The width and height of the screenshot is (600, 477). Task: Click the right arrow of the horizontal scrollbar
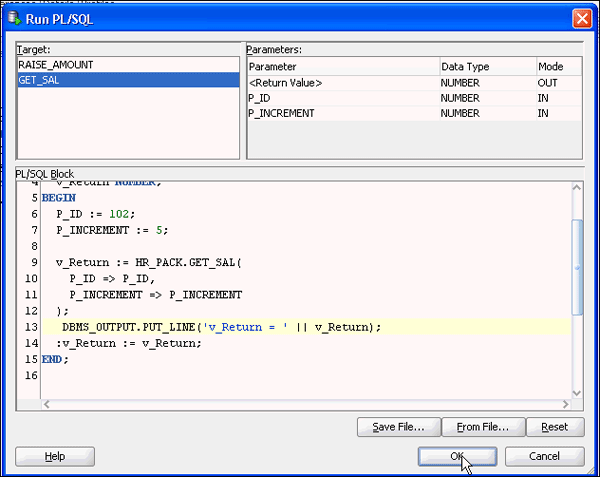pos(566,404)
